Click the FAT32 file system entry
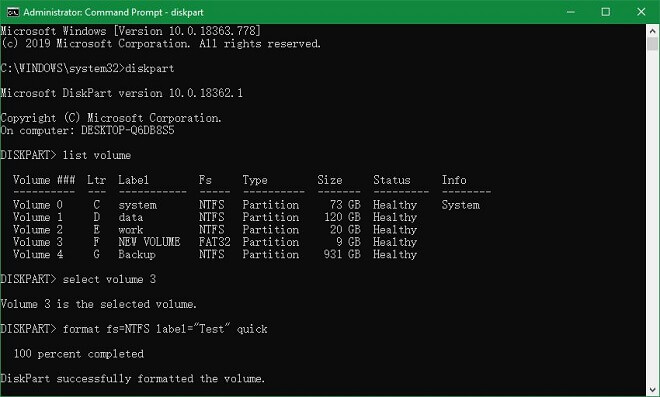 tap(215, 242)
